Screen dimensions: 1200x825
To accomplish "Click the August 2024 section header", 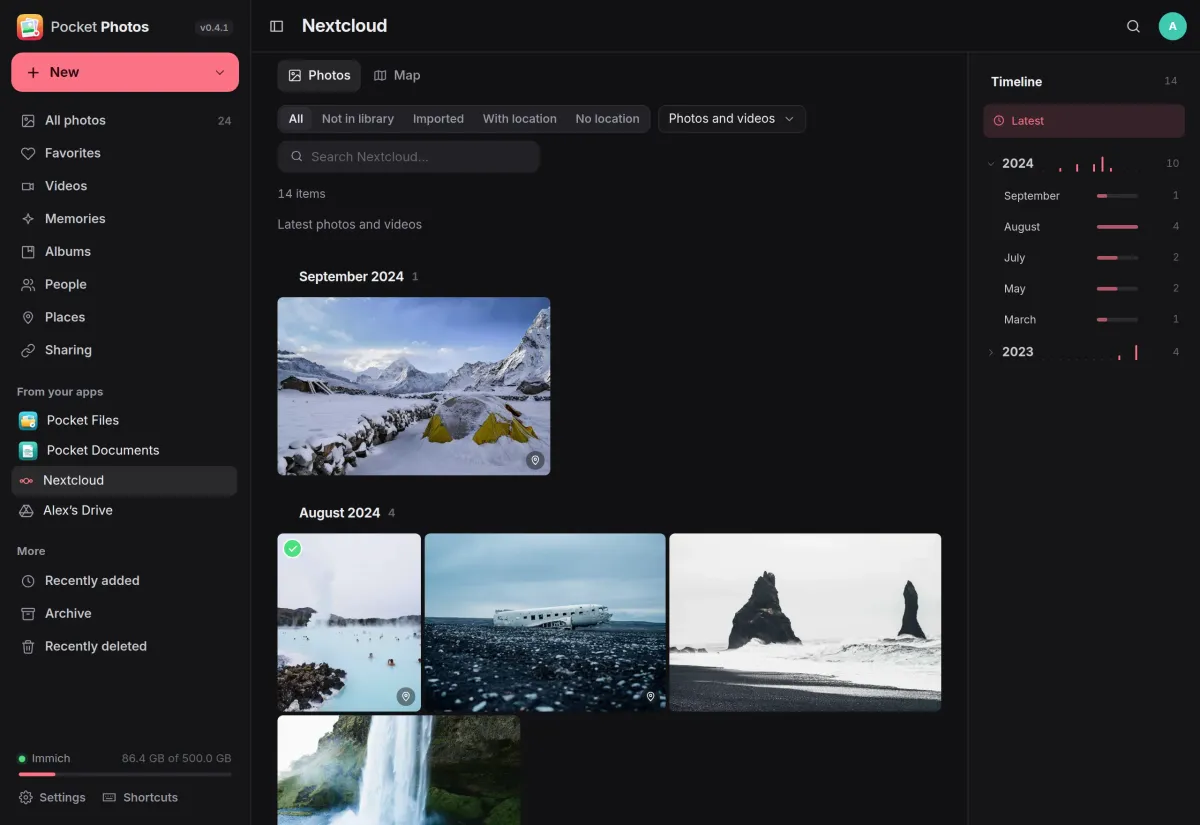I will pos(339,513).
